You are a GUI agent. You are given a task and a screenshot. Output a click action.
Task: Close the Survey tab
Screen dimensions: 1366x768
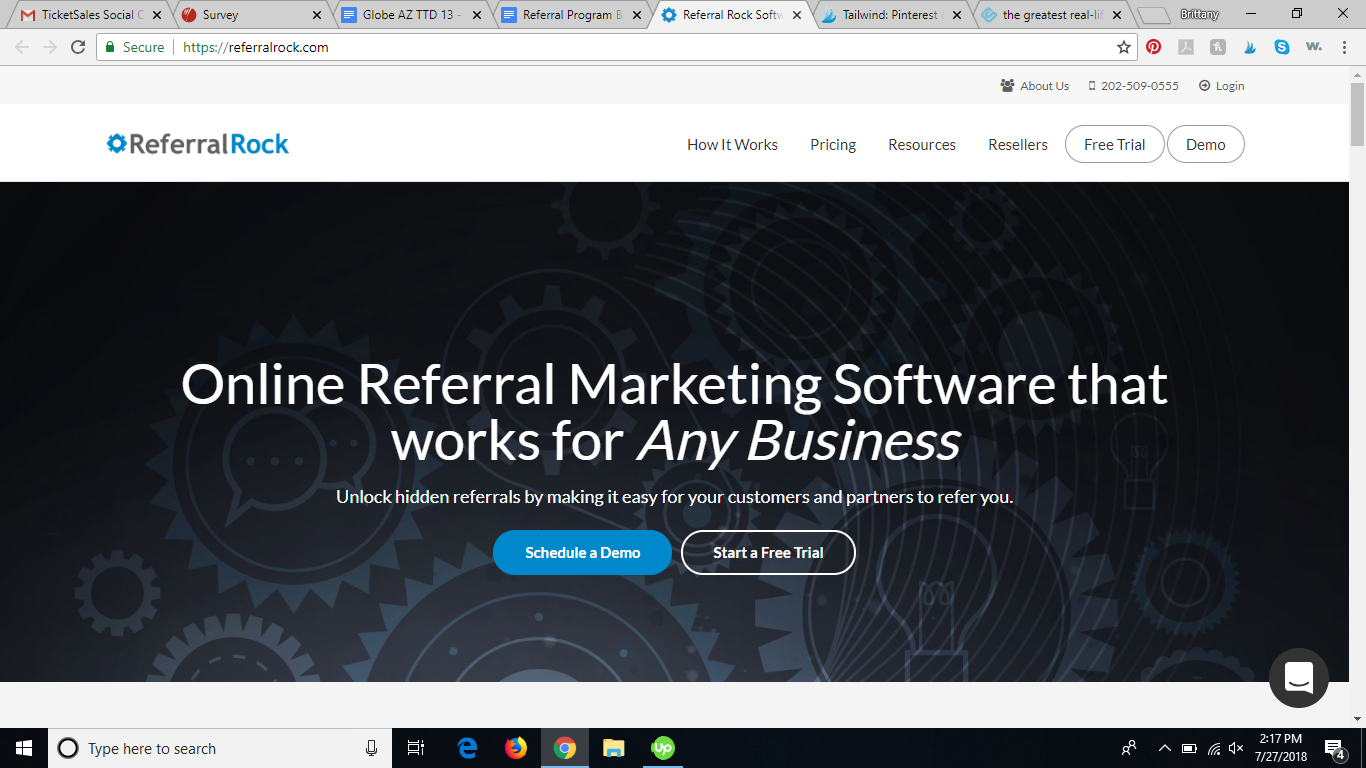click(x=318, y=15)
